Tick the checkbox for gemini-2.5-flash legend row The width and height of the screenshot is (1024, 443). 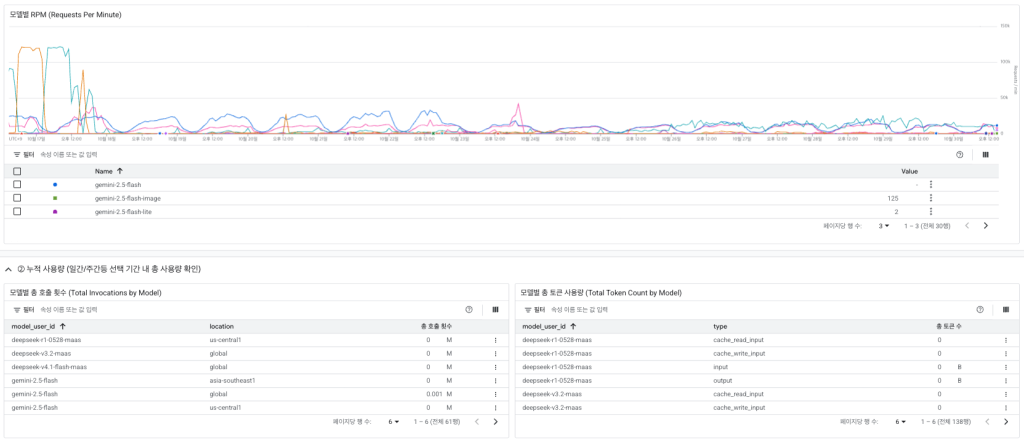[17, 184]
